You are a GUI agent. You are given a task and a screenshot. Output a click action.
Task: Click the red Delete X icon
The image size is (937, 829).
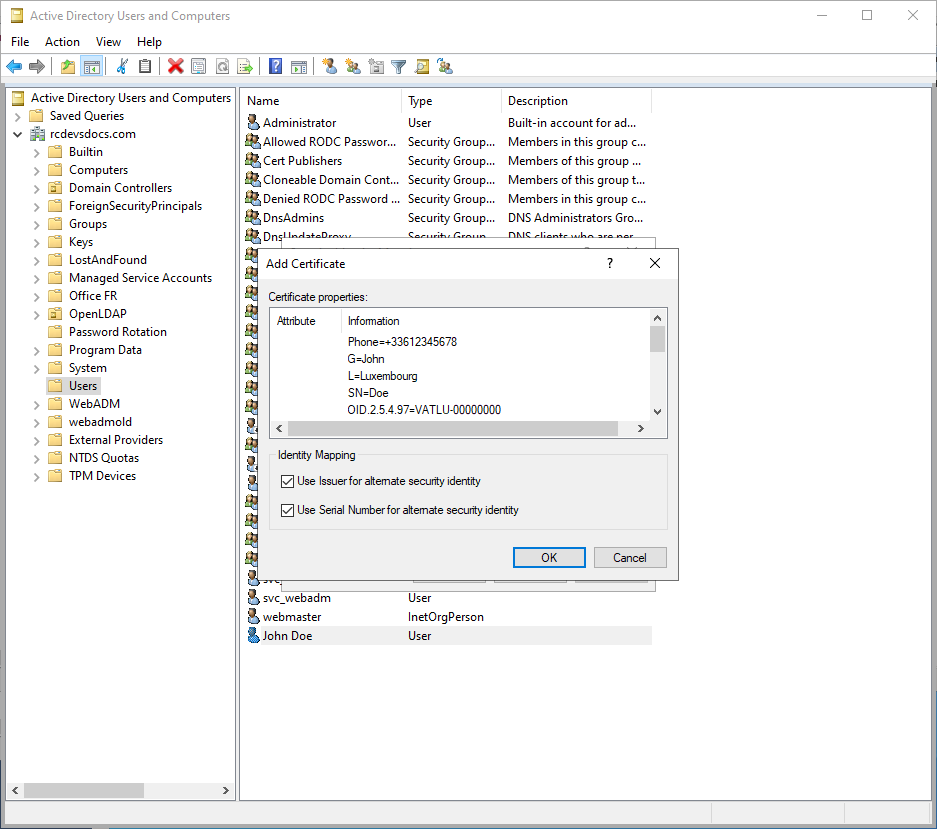pos(175,66)
